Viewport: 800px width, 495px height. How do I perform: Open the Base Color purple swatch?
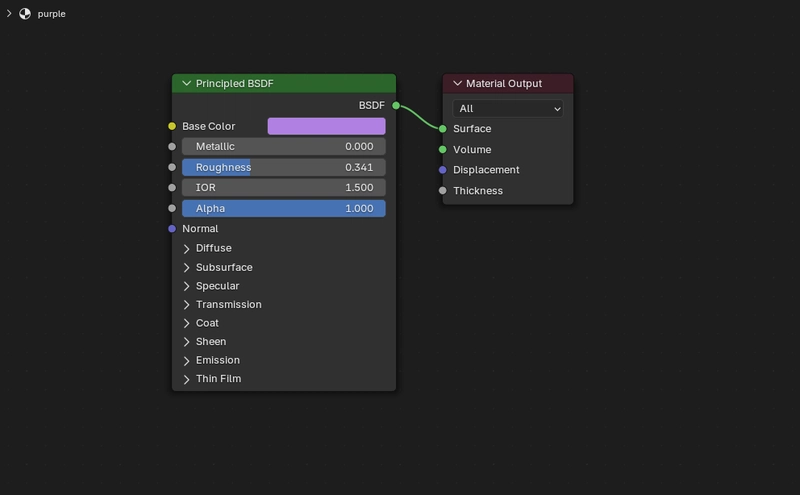tap(327, 126)
